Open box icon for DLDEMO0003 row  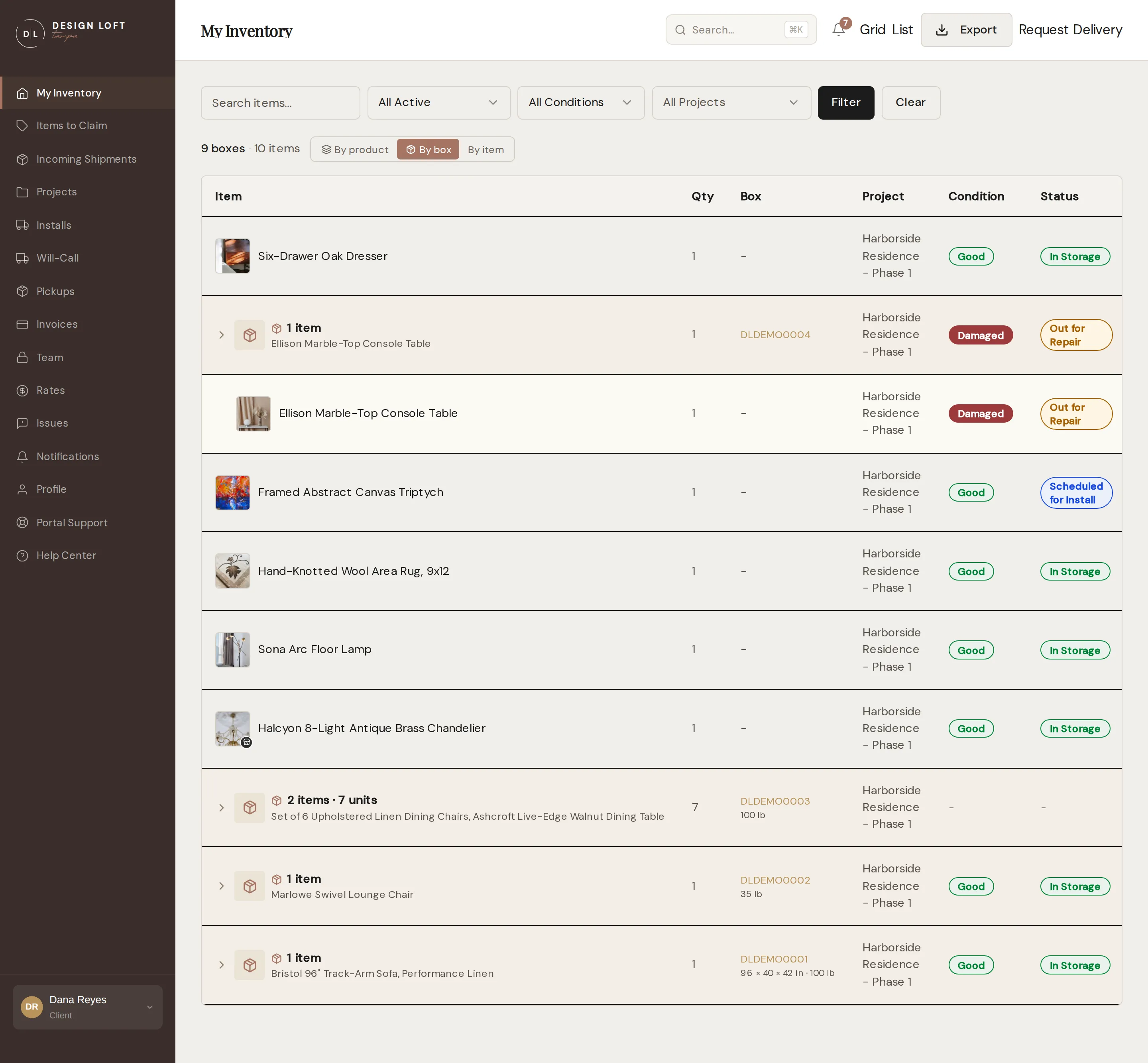point(250,807)
